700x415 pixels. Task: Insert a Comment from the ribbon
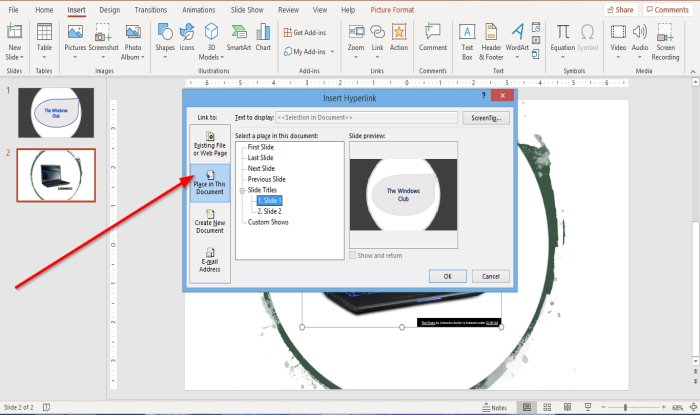tap(433, 37)
